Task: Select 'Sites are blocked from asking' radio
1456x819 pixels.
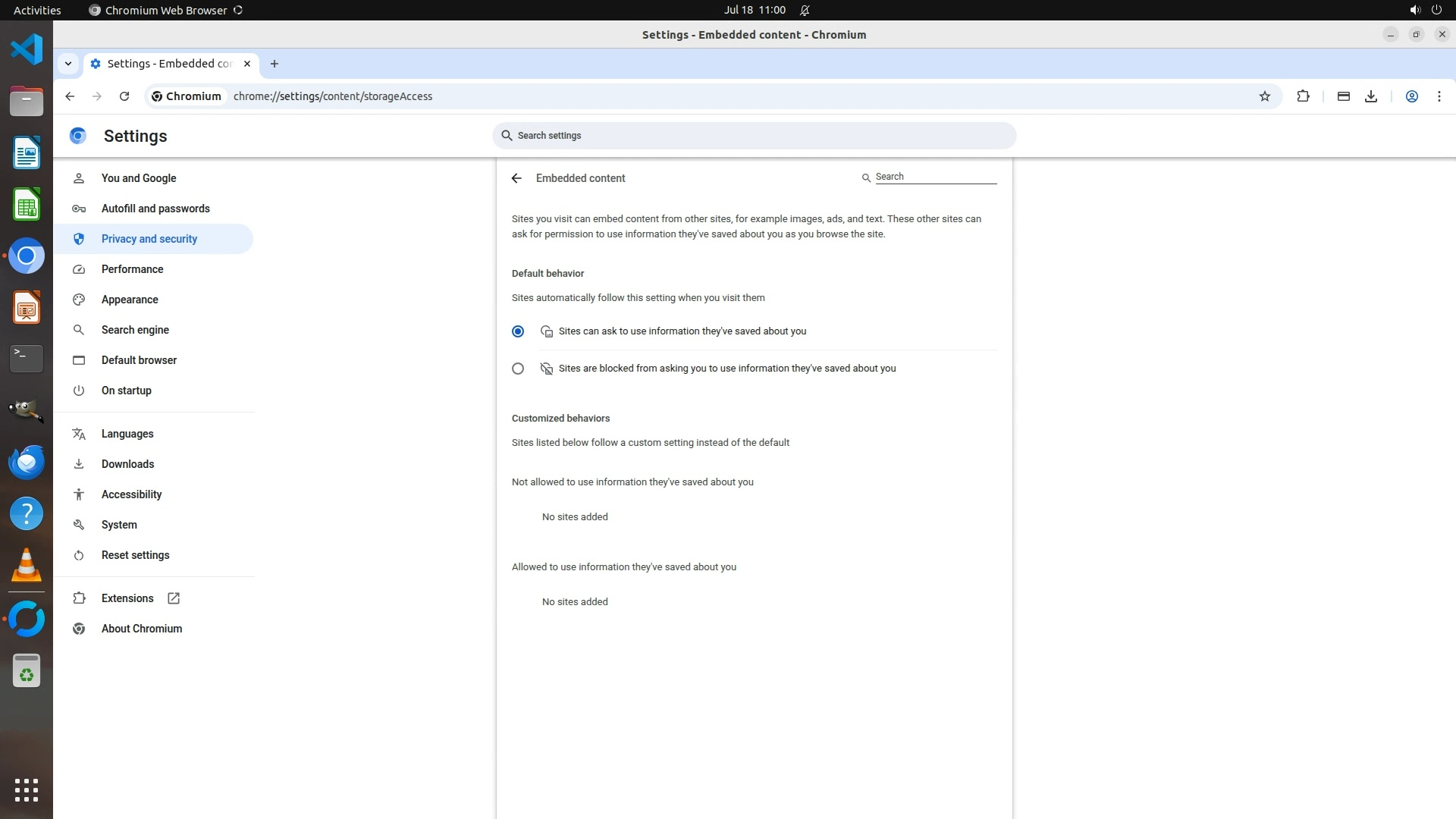Action: pos(518,369)
